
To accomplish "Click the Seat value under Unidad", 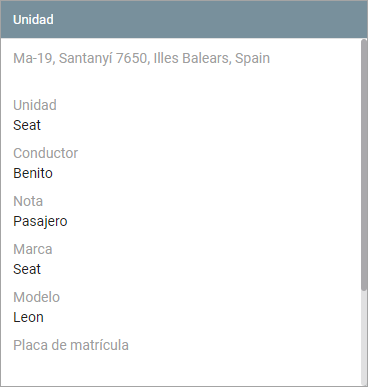I will pyautogui.click(x=27, y=125).
